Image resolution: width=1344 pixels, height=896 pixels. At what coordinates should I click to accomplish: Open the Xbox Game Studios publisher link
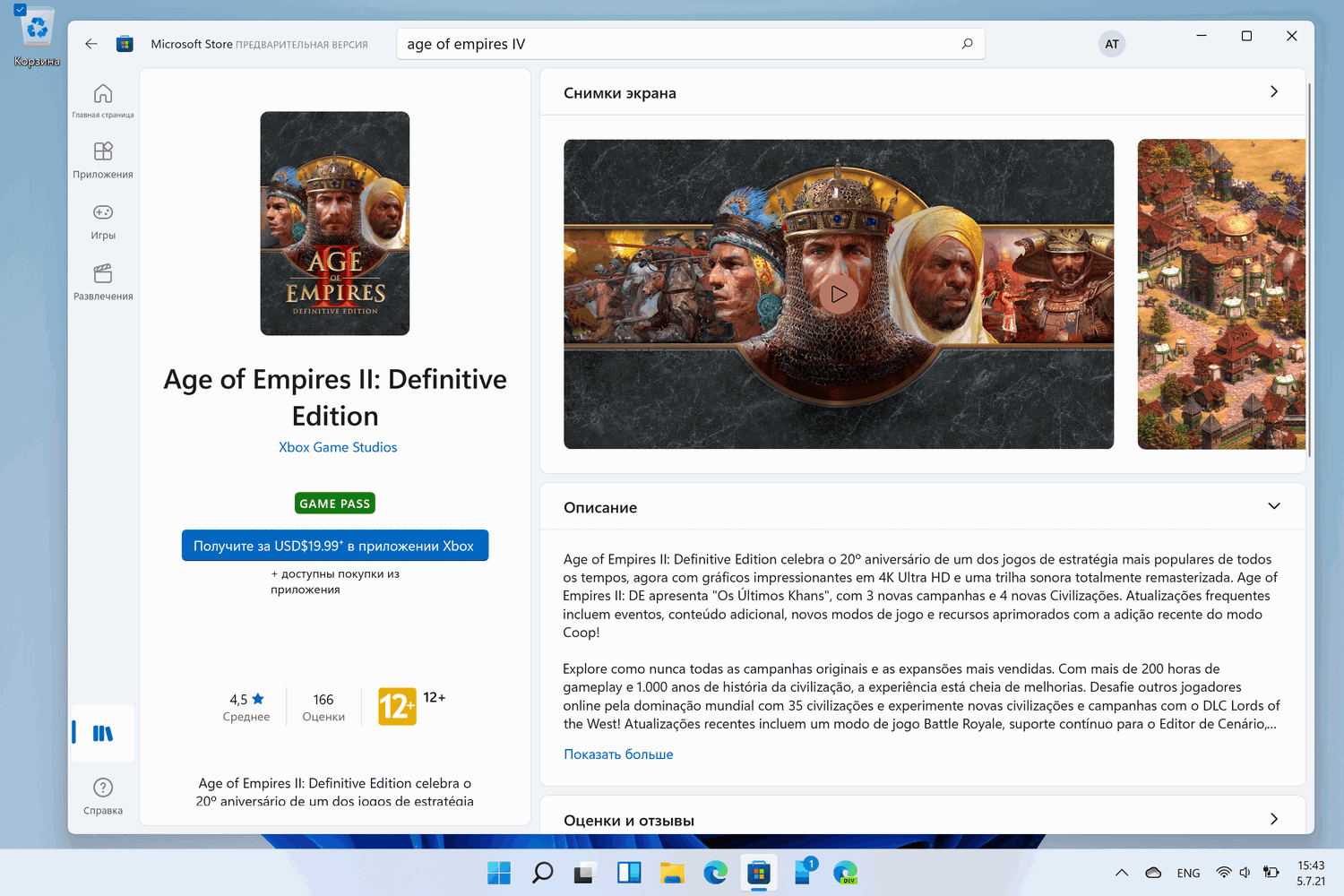click(x=338, y=447)
